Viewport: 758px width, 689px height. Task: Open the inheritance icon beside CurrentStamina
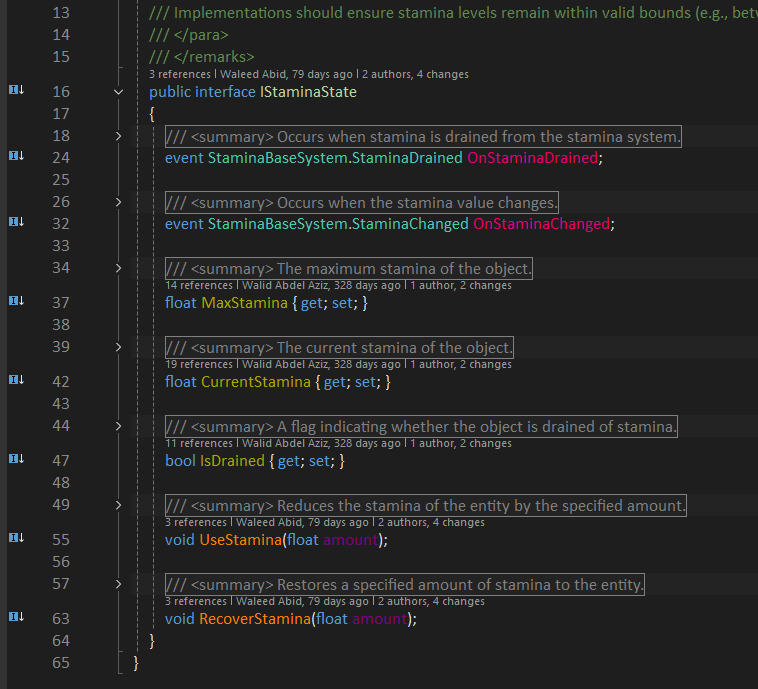point(16,381)
